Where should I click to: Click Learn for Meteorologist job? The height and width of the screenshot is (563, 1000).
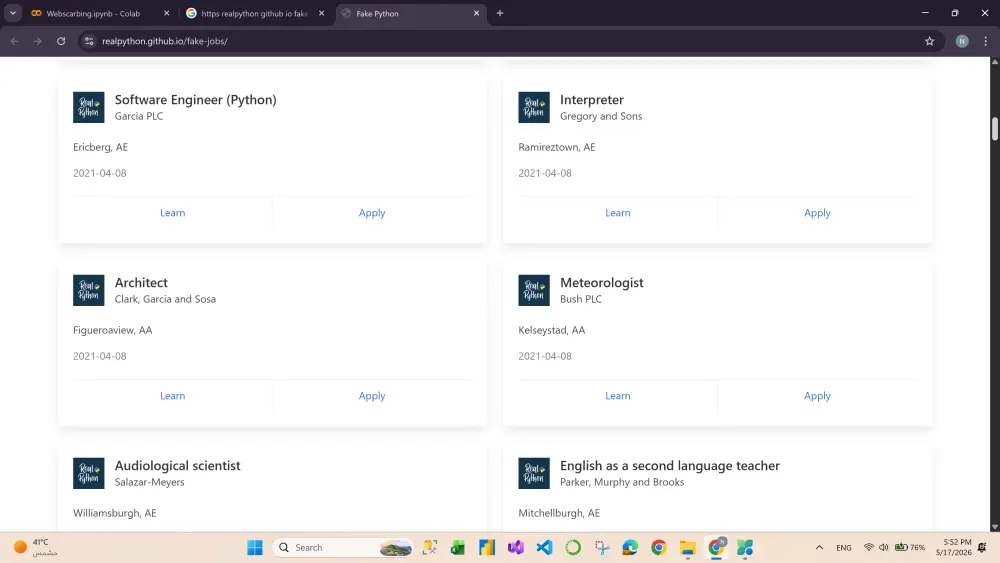coord(617,396)
